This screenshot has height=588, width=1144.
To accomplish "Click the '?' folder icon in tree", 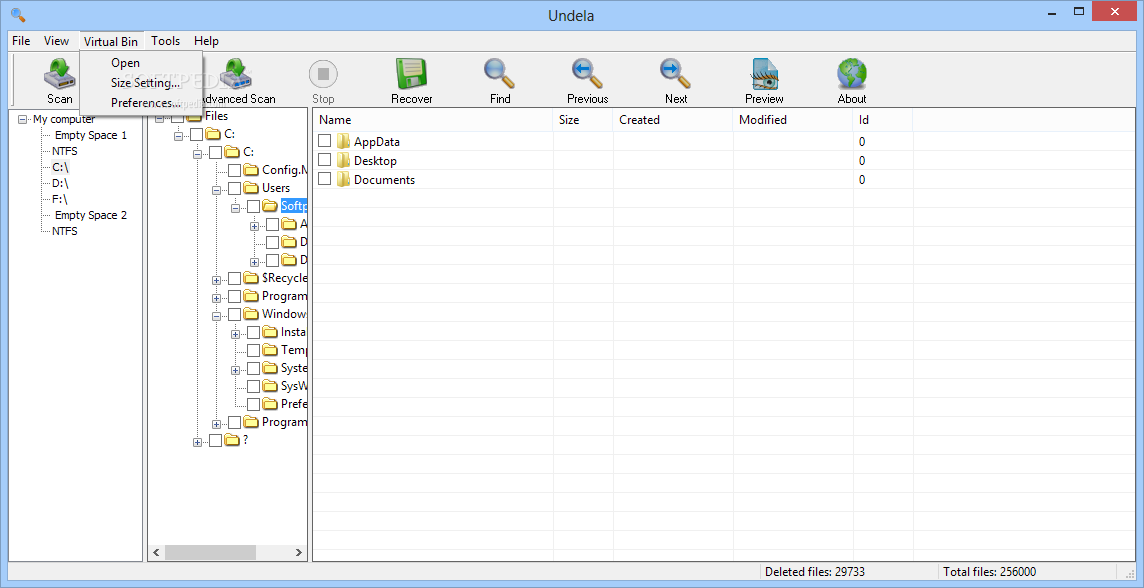I will coord(232,440).
